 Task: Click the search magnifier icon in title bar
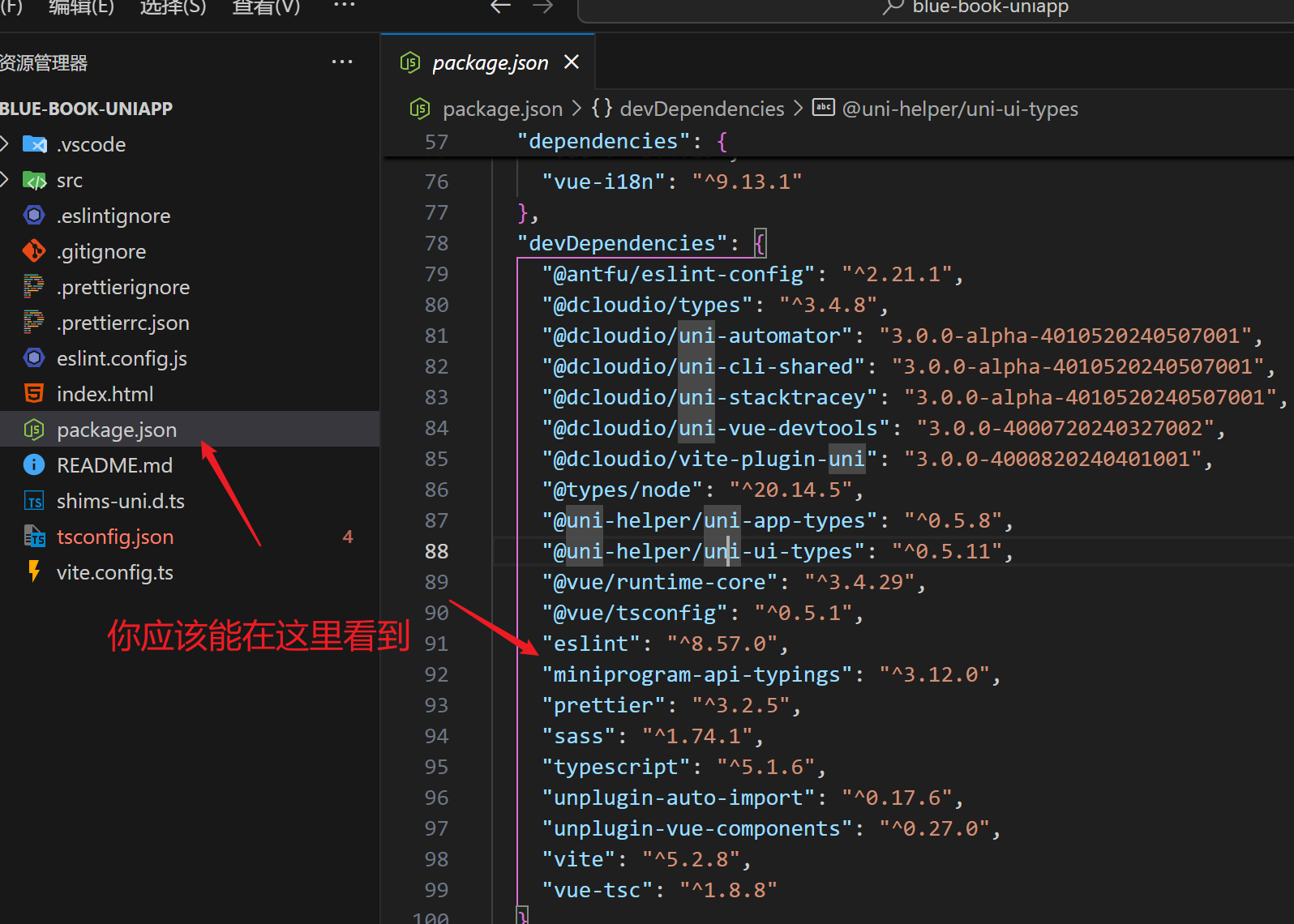coord(893,7)
